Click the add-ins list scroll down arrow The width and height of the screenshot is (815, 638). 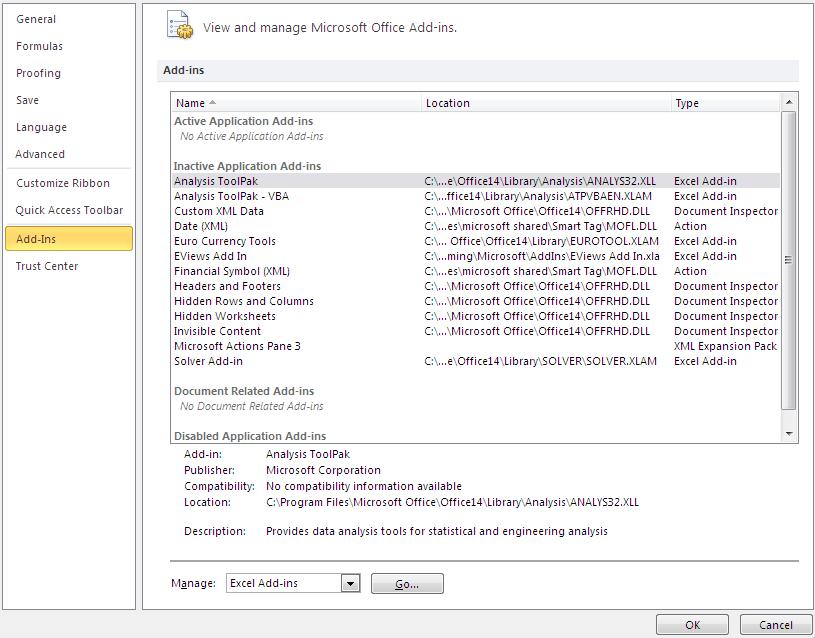point(789,434)
